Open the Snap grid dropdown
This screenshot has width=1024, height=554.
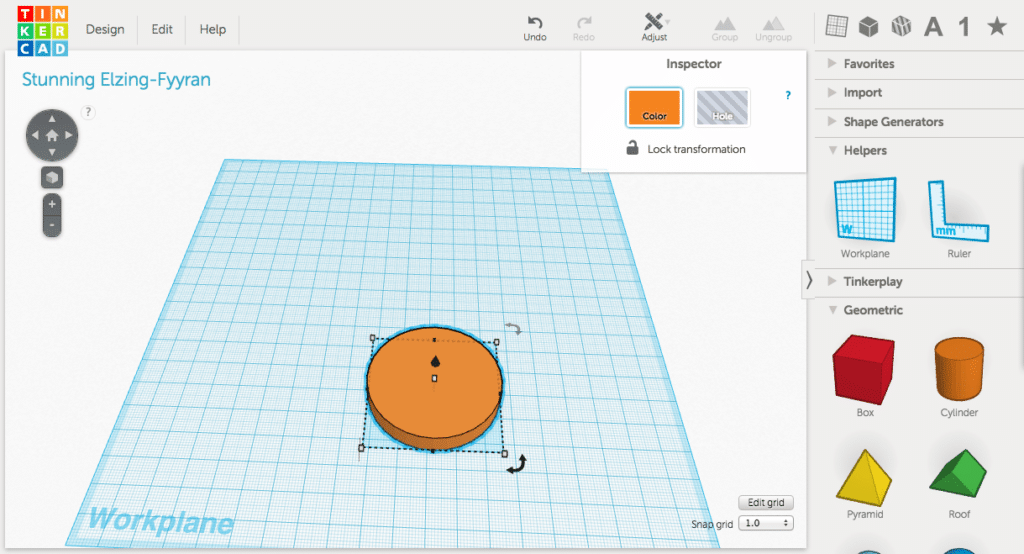(x=766, y=523)
